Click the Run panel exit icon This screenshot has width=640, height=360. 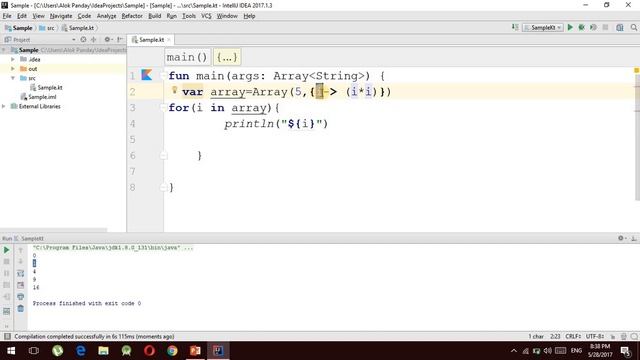pyautogui.click(x=7, y=297)
